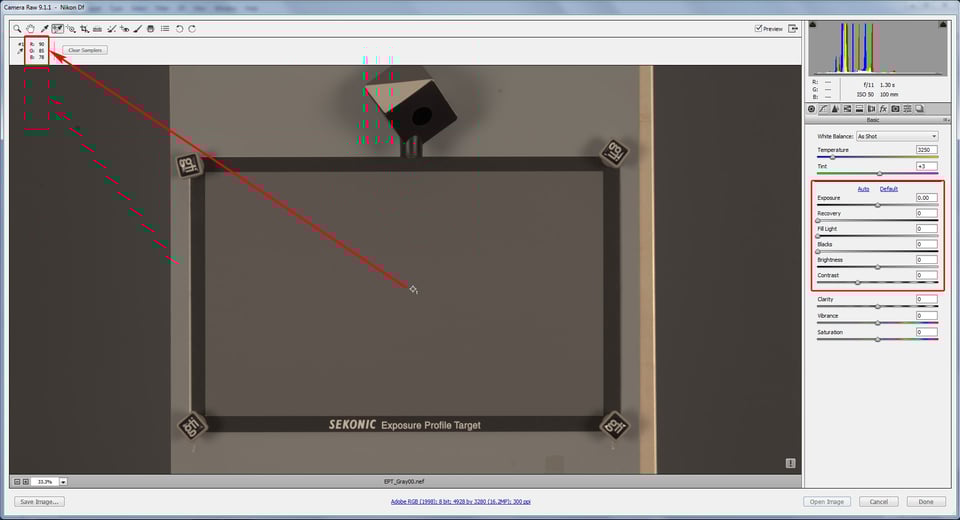The width and height of the screenshot is (960, 520).
Task: Open workflow options link Adobe RGB (1998)
Action: (460, 502)
